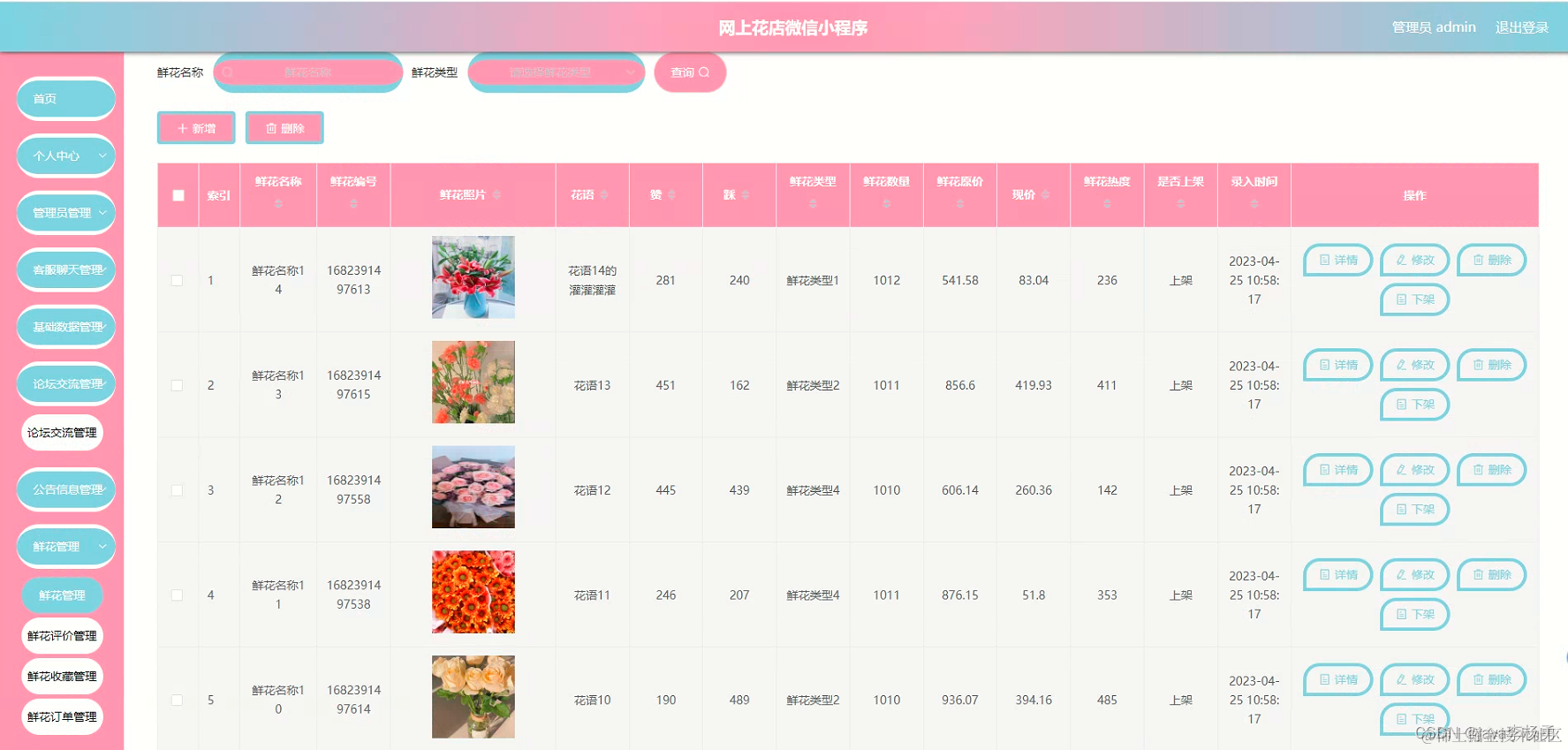This screenshot has height=750, width=1568.
Task: Click 删除 delete for 鲜花名称14
Action: [x=1492, y=260]
